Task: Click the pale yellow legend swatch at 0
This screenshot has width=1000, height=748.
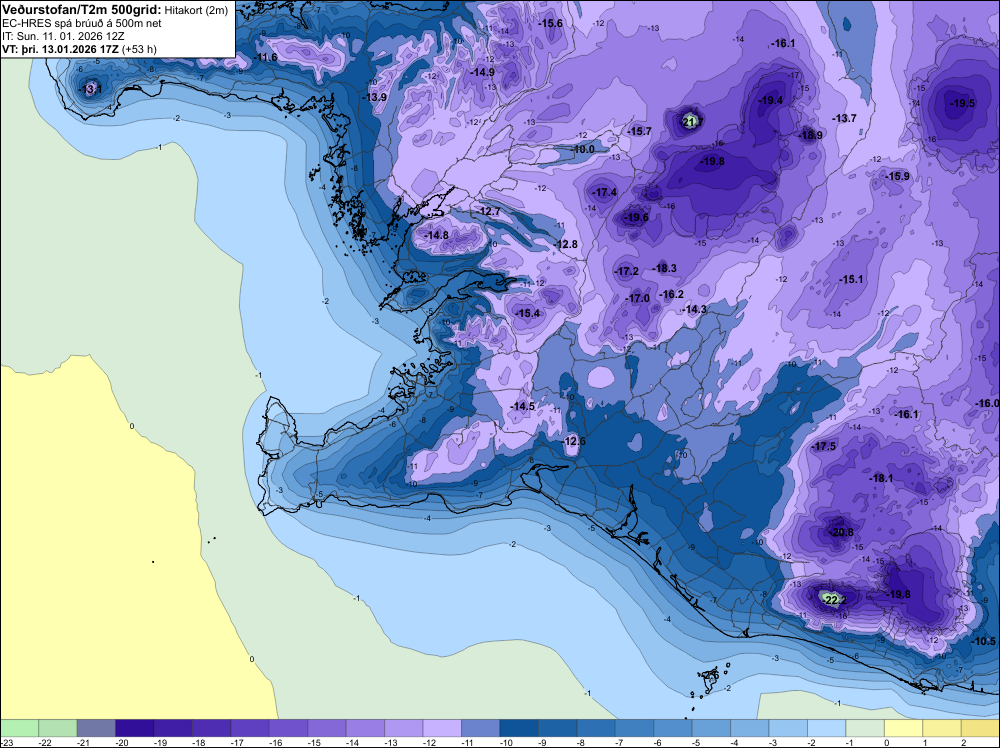Action: (x=903, y=728)
